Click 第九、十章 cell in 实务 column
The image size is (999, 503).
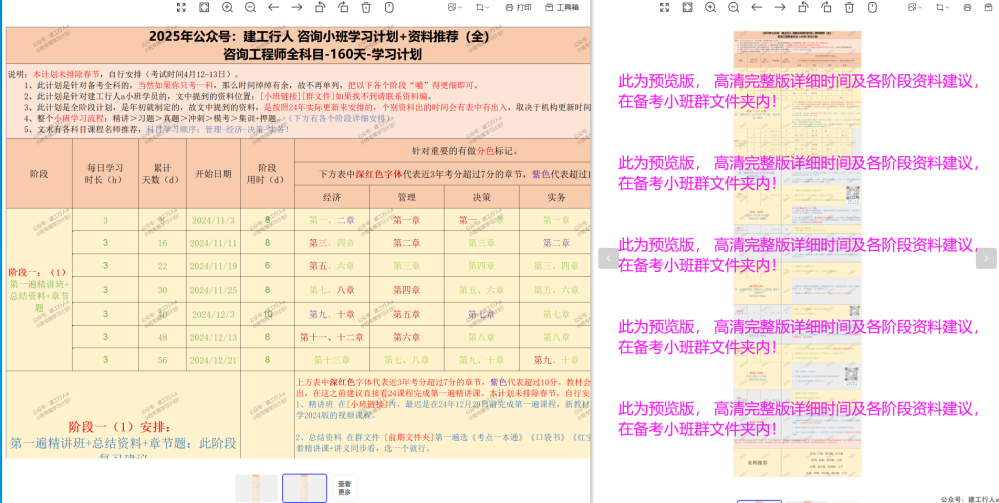[556, 360]
